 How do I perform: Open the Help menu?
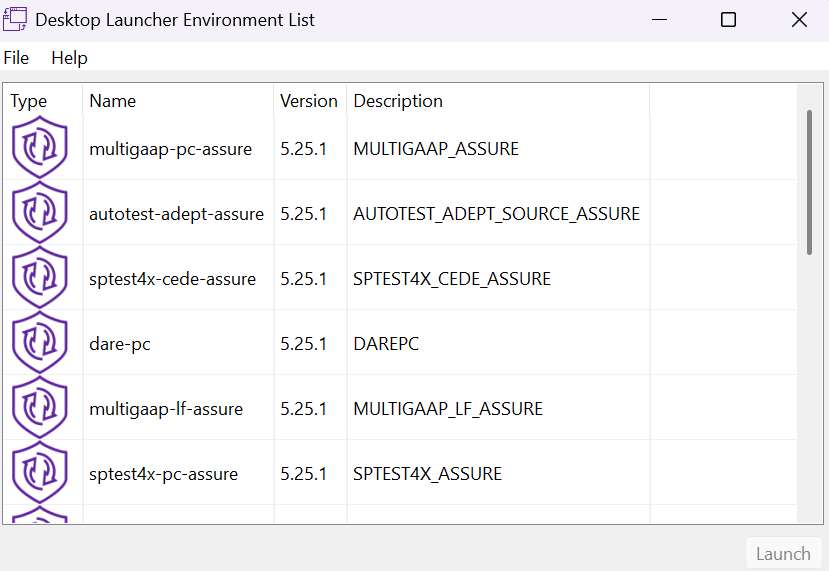tap(69, 58)
